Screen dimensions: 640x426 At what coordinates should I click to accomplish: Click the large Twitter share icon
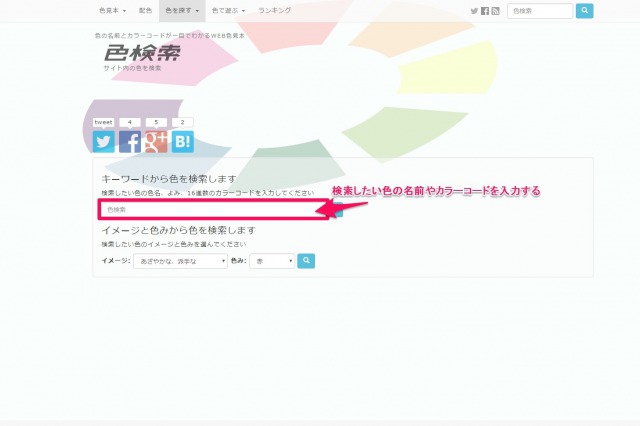point(104,142)
